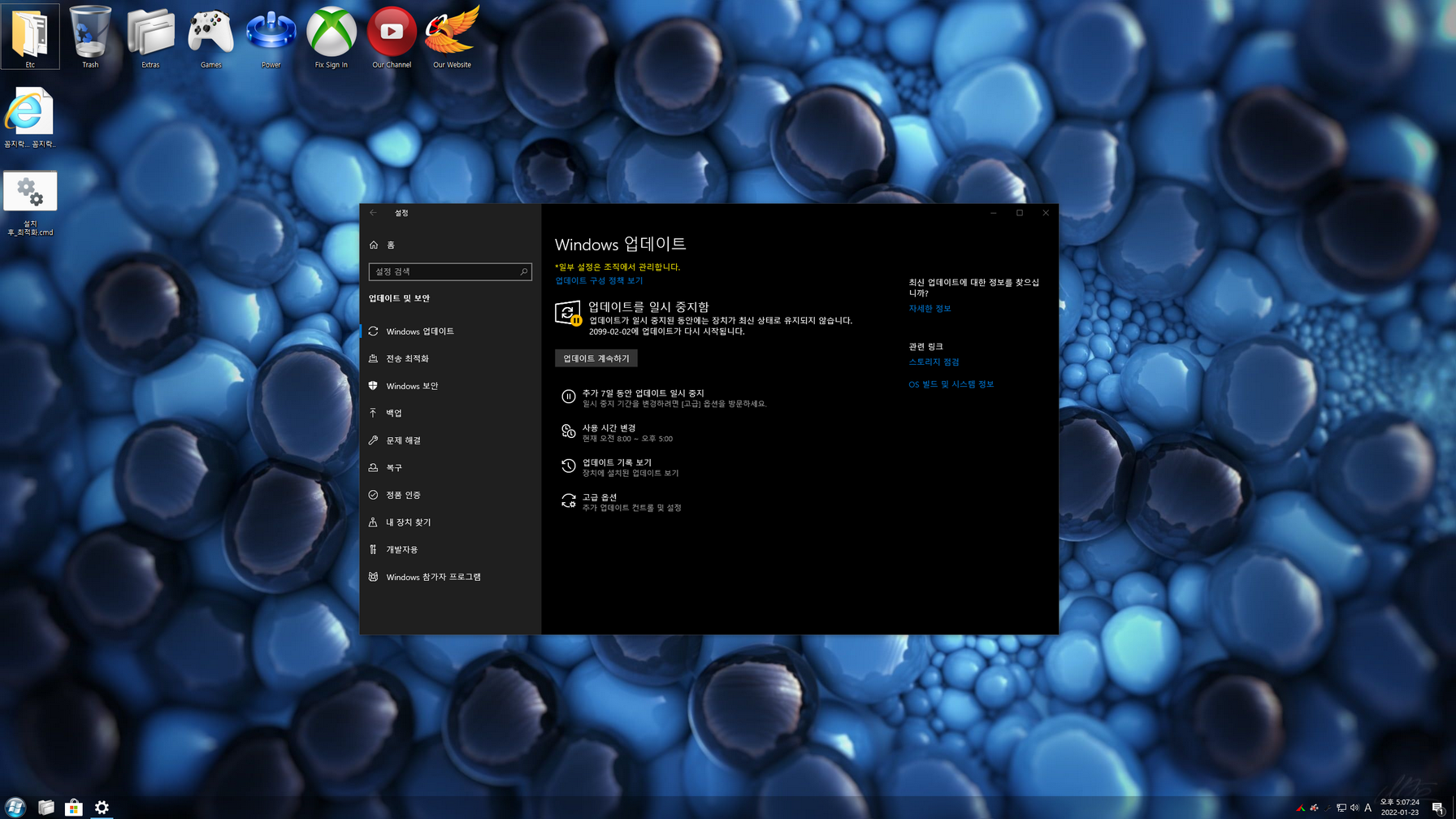Select 전송 최적화 in sidebar
Viewport: 1456px width, 819px height.
click(450, 358)
